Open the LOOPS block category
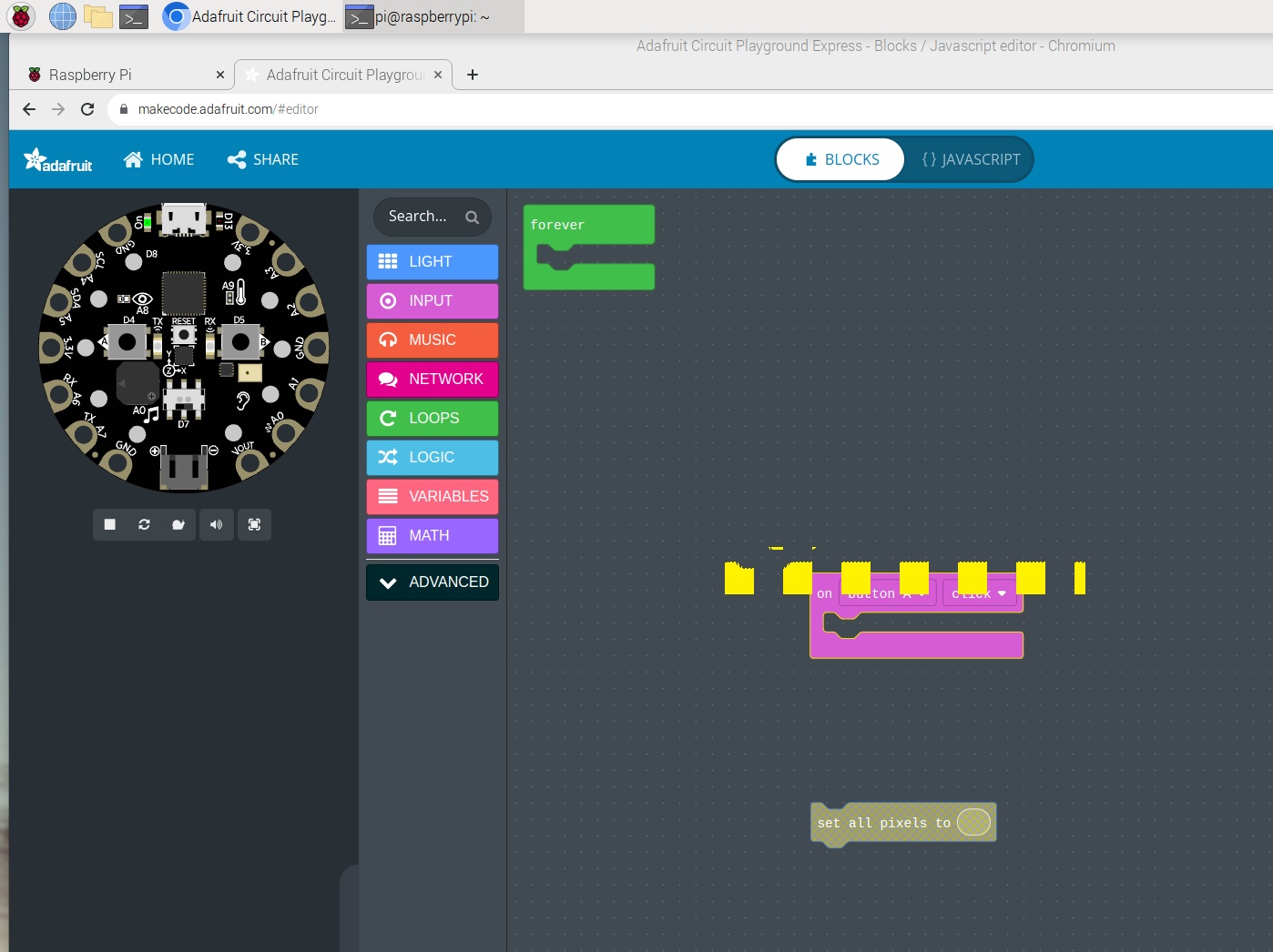 432,418
